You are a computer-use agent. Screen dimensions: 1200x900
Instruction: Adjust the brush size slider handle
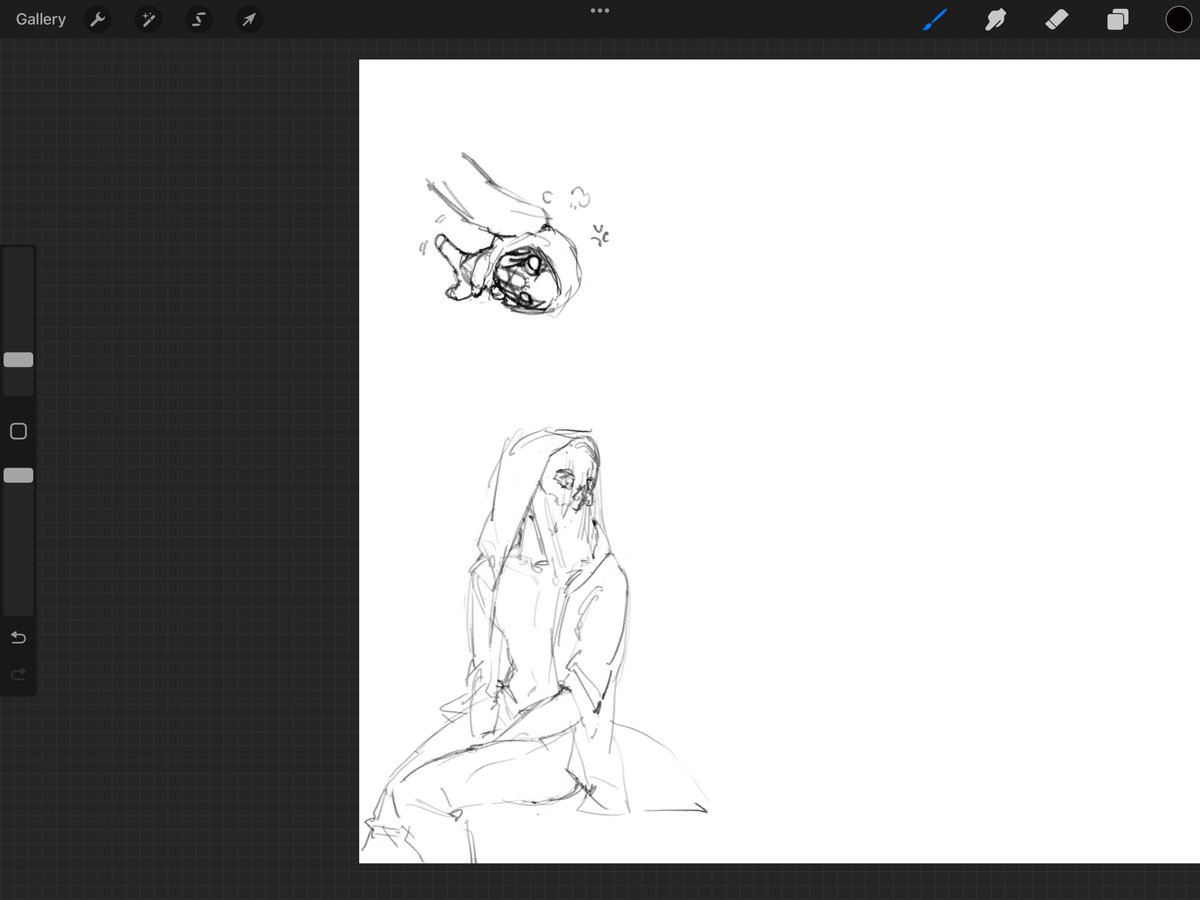[18, 359]
